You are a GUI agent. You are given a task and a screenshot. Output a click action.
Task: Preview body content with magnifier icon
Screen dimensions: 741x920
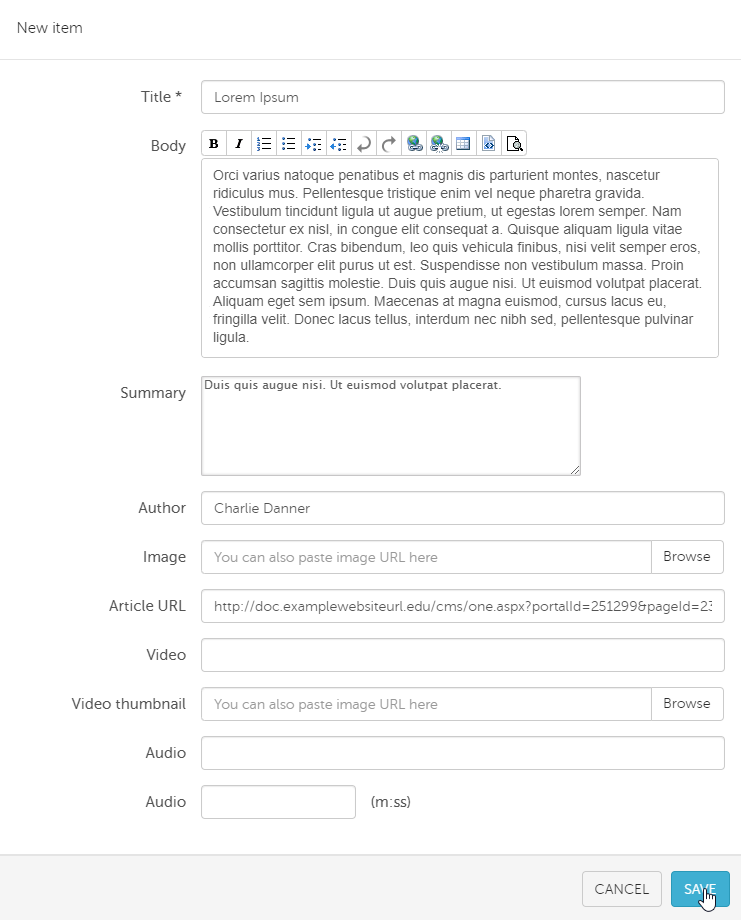(514, 144)
